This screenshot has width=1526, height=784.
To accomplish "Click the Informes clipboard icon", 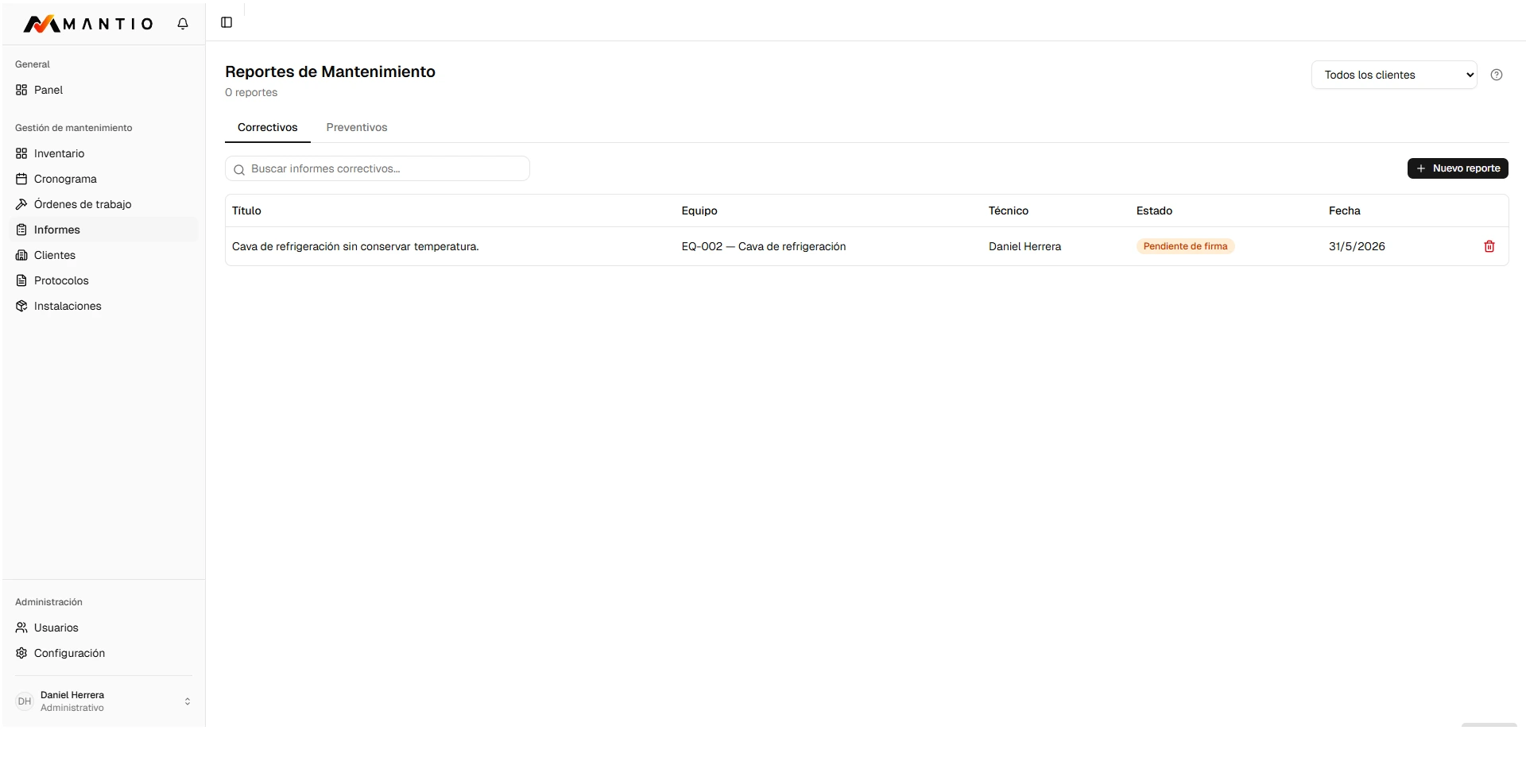I will 21,230.
